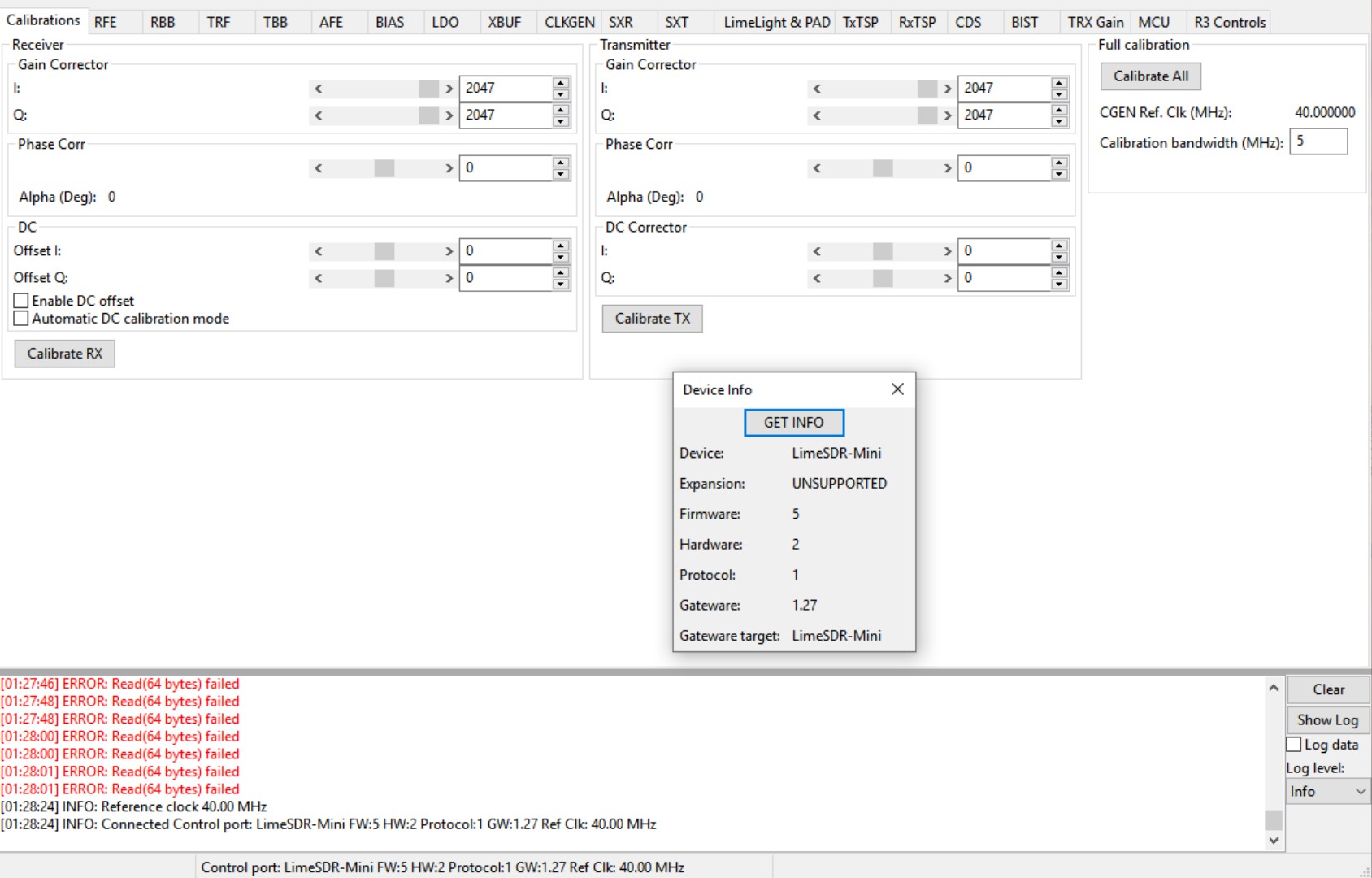Decrement Transmitter Phase Corr spinner down
This screenshot has width=1372, height=878.
pyautogui.click(x=1059, y=174)
